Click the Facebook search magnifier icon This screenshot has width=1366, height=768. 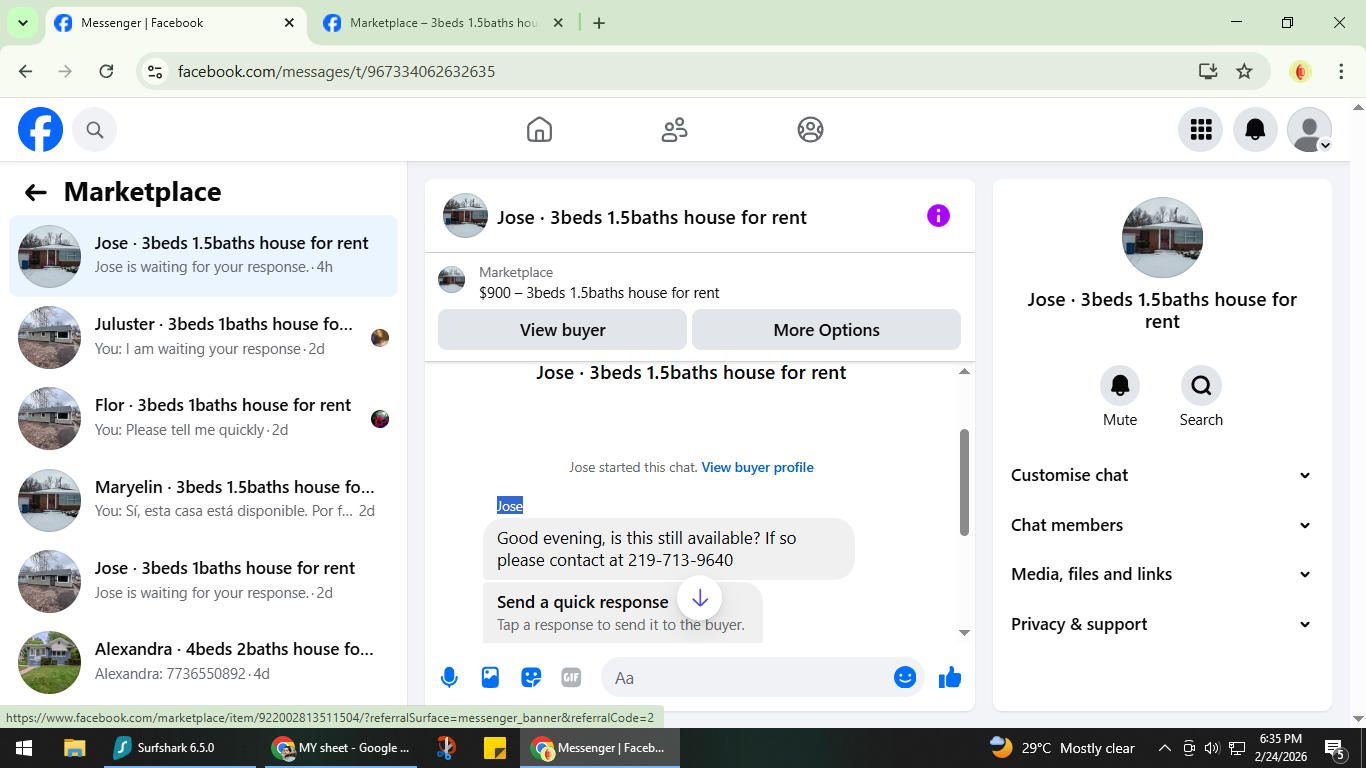pos(95,130)
